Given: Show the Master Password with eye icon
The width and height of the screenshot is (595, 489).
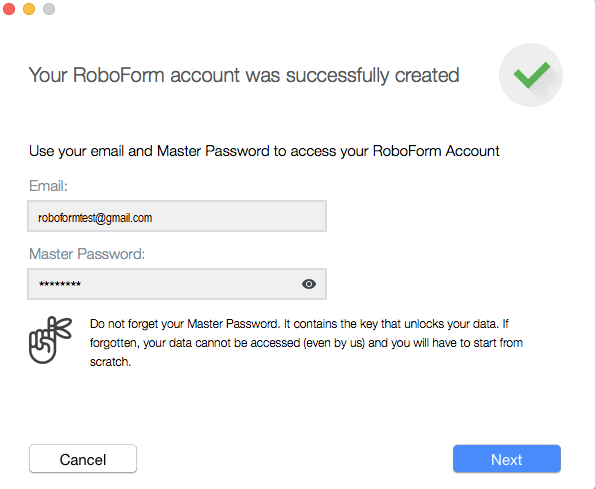Looking at the screenshot, I should point(309,284).
